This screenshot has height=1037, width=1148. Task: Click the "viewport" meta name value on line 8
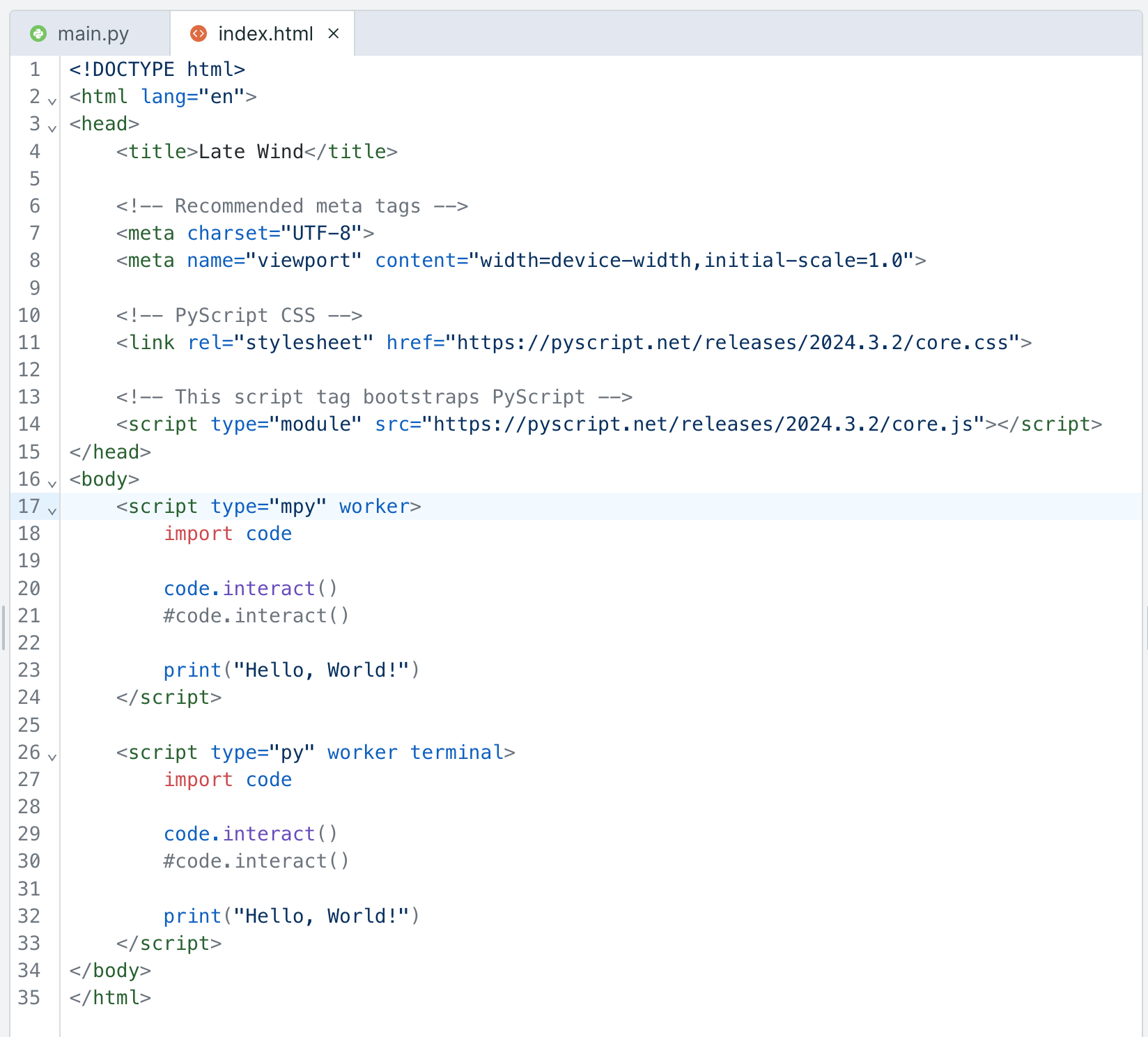click(304, 261)
